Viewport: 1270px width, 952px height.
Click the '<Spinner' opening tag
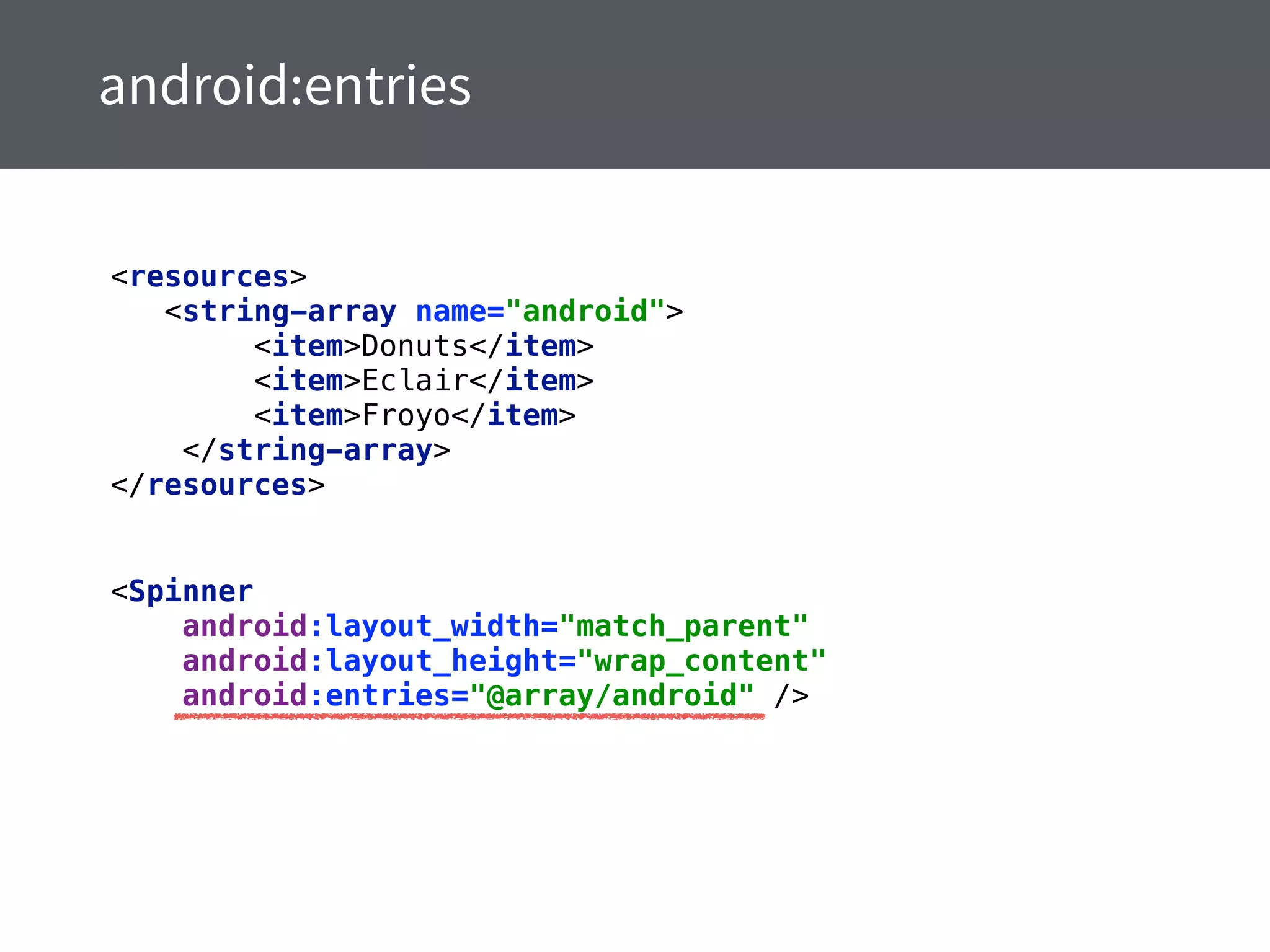(x=182, y=591)
